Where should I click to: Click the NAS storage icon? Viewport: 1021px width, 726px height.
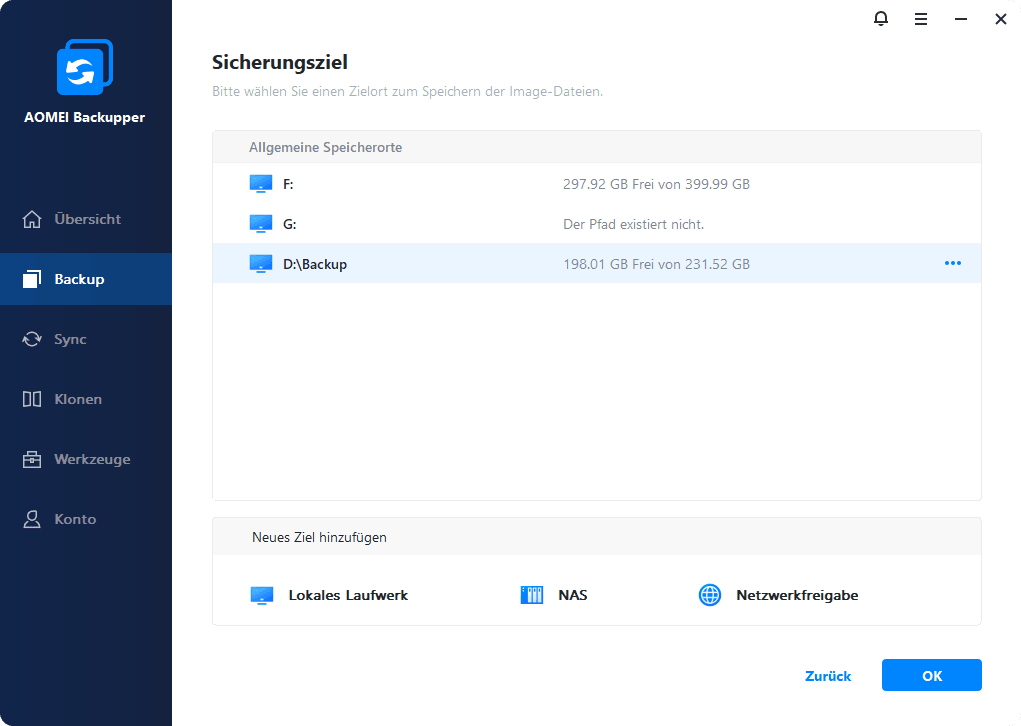point(532,595)
